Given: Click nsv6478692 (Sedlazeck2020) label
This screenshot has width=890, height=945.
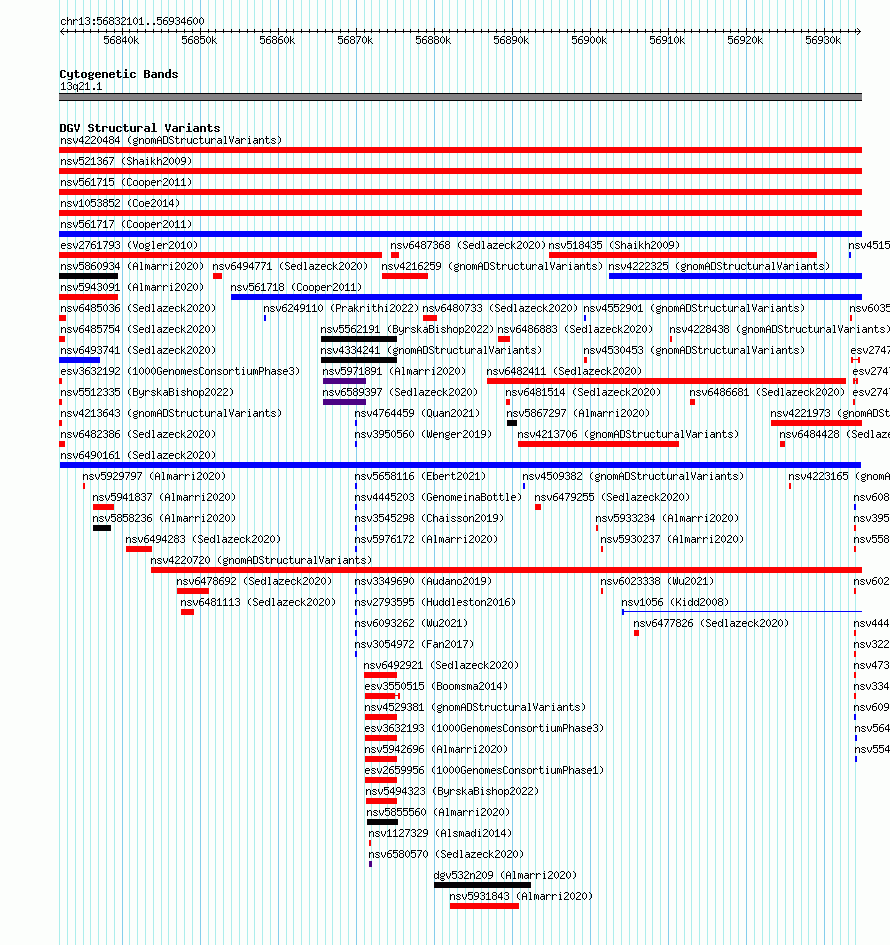Looking at the screenshot, I should pyautogui.click(x=254, y=582).
